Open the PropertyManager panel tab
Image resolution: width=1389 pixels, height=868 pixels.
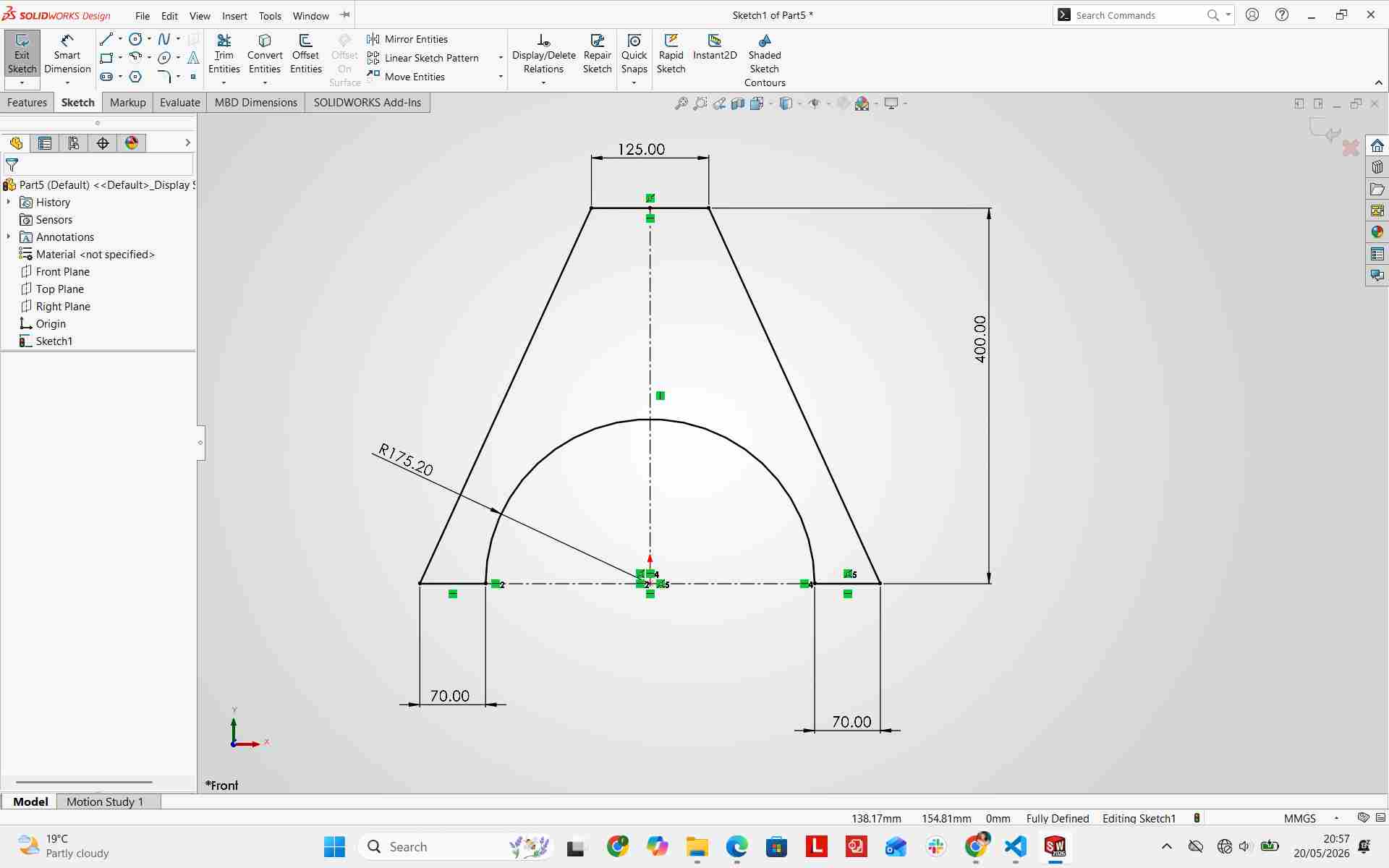tap(45, 143)
